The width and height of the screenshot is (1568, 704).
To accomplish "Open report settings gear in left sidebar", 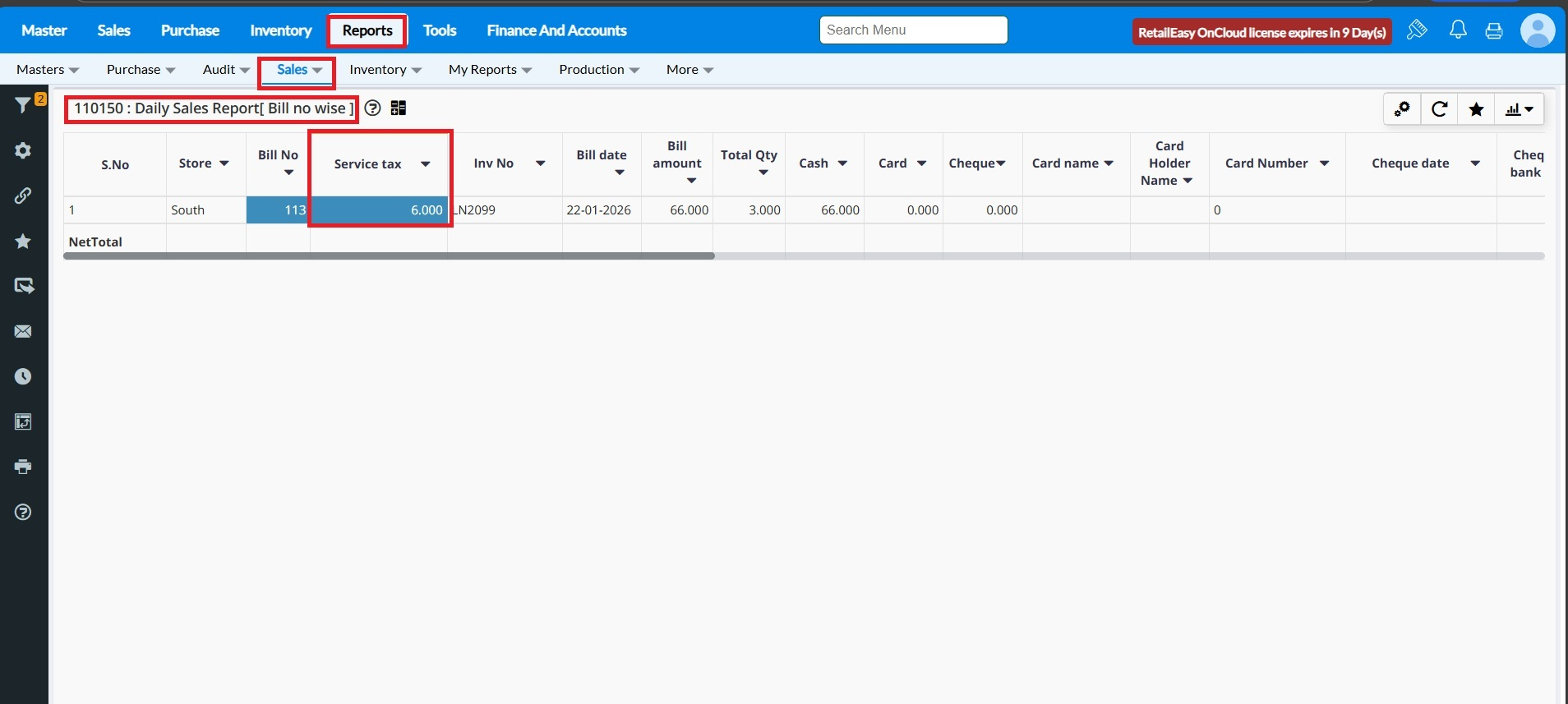I will click(23, 150).
